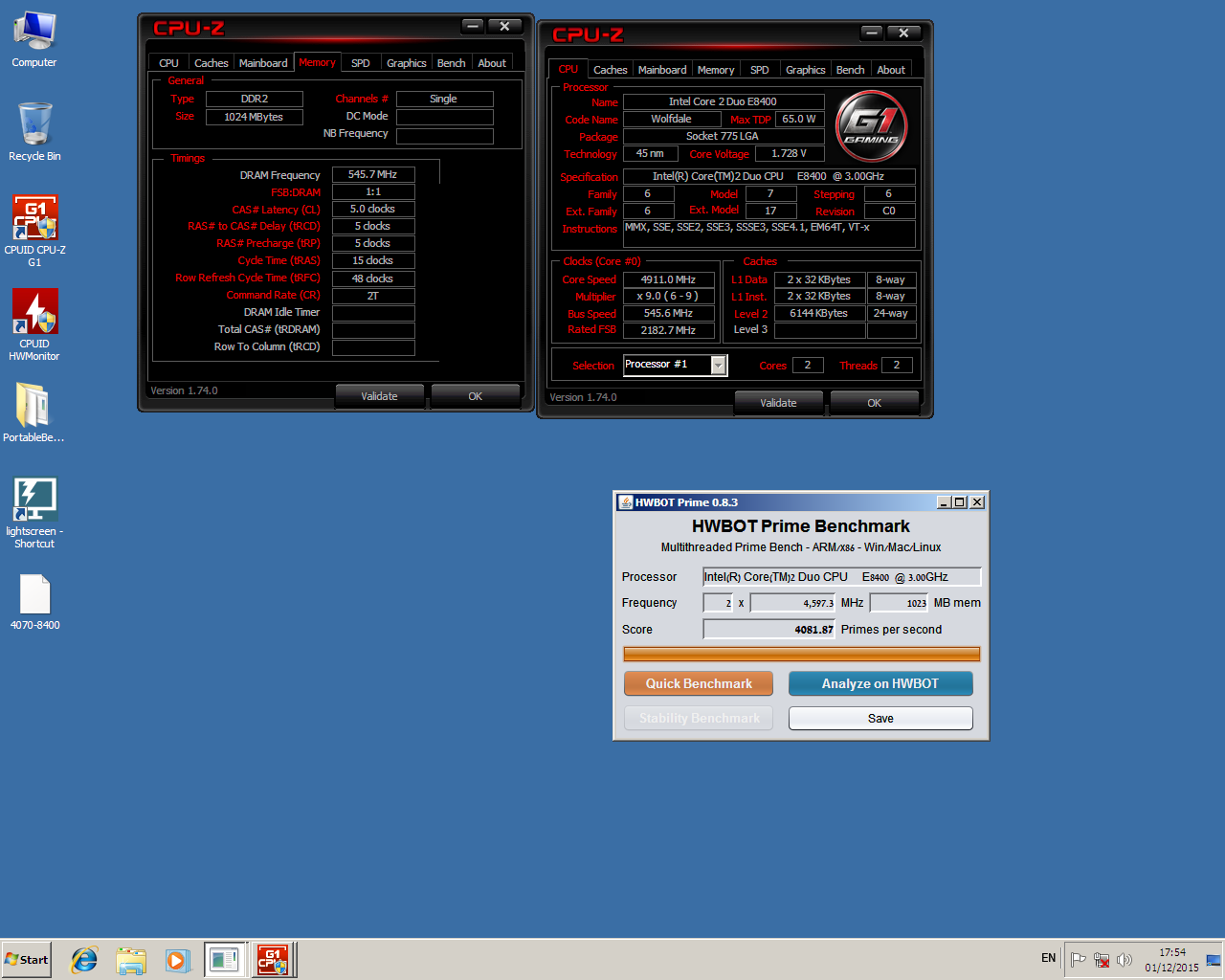The height and width of the screenshot is (980, 1225).
Task: Open Graphics tab in right CPU-Z window
Action: point(806,70)
